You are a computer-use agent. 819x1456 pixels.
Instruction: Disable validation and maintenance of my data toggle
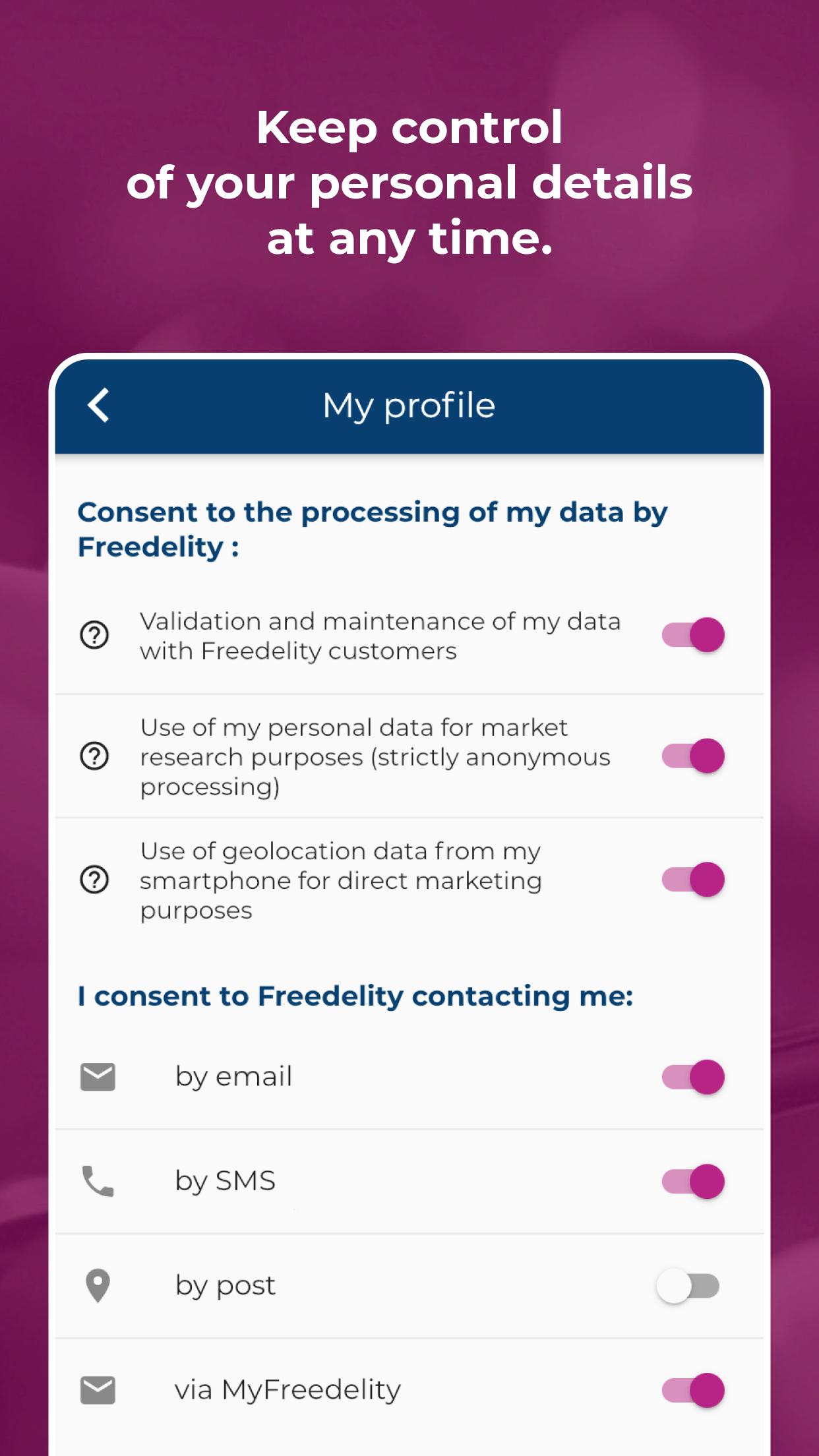(x=693, y=635)
